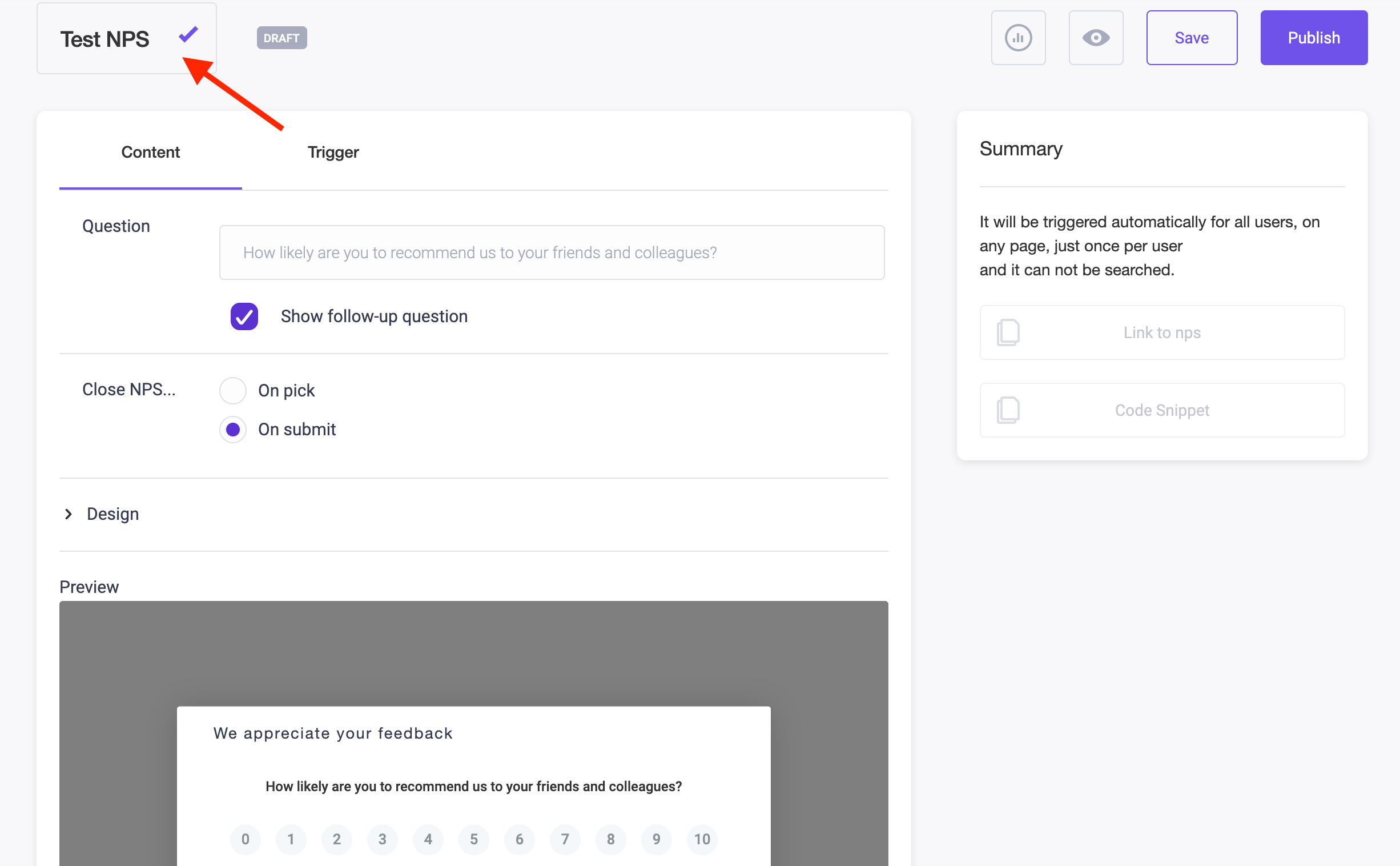Pick score 3 in the preview
The height and width of the screenshot is (866, 1400).
pos(383,839)
